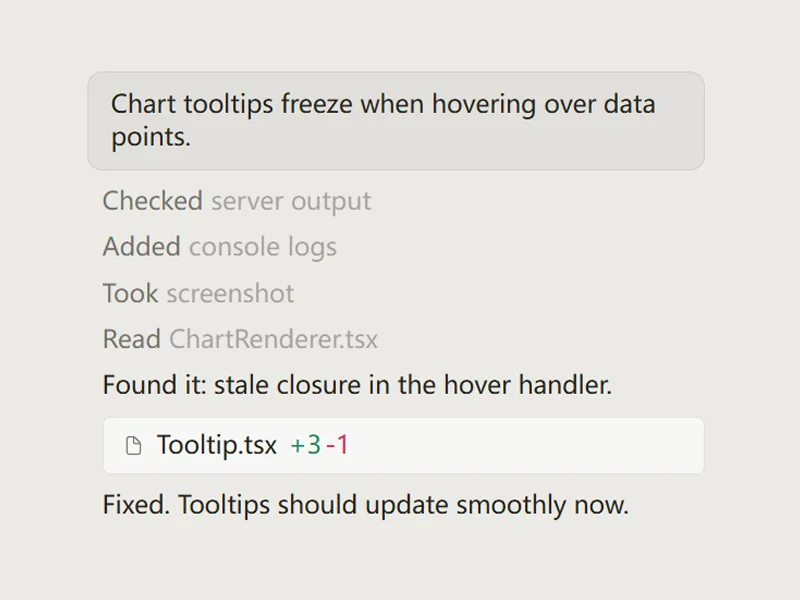Click the word "Added" in steps
The height and width of the screenshot is (600, 800).
click(x=141, y=246)
